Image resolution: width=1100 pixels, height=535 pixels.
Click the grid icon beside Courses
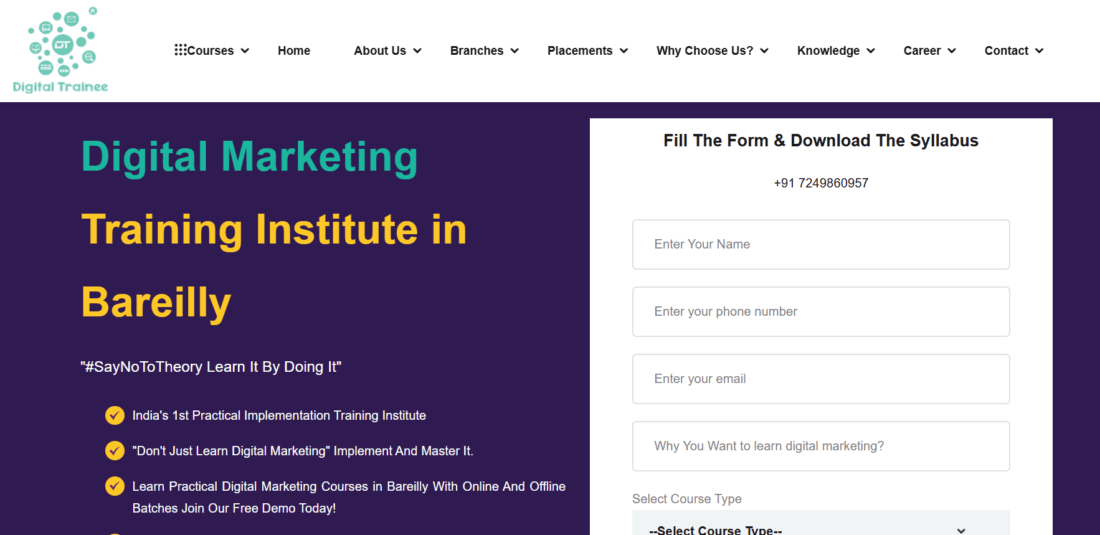pyautogui.click(x=180, y=50)
